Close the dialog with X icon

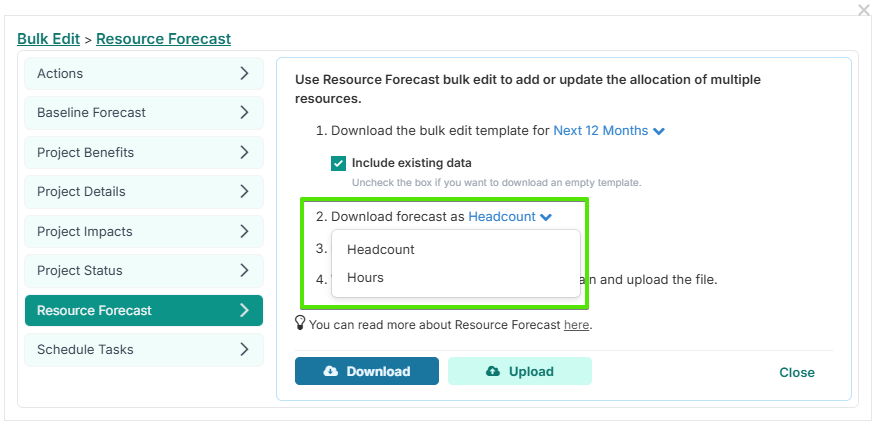864,10
